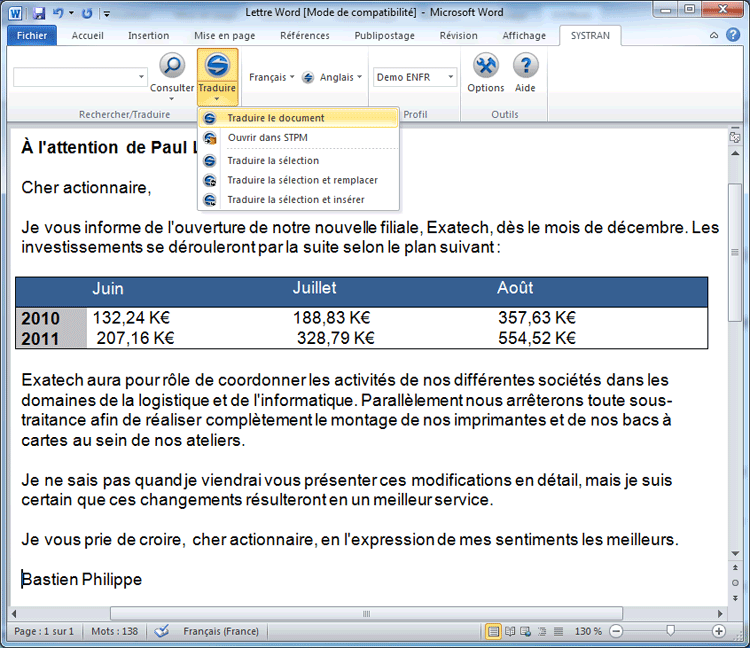Viewport: 750px width, 648px height.
Task: Undo the last action
Action: [x=58, y=13]
